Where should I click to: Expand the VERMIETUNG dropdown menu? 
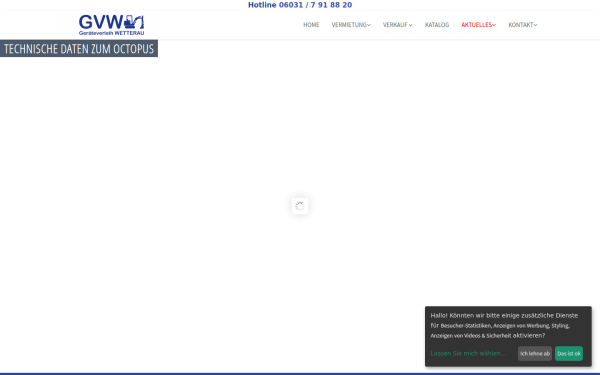(x=351, y=25)
